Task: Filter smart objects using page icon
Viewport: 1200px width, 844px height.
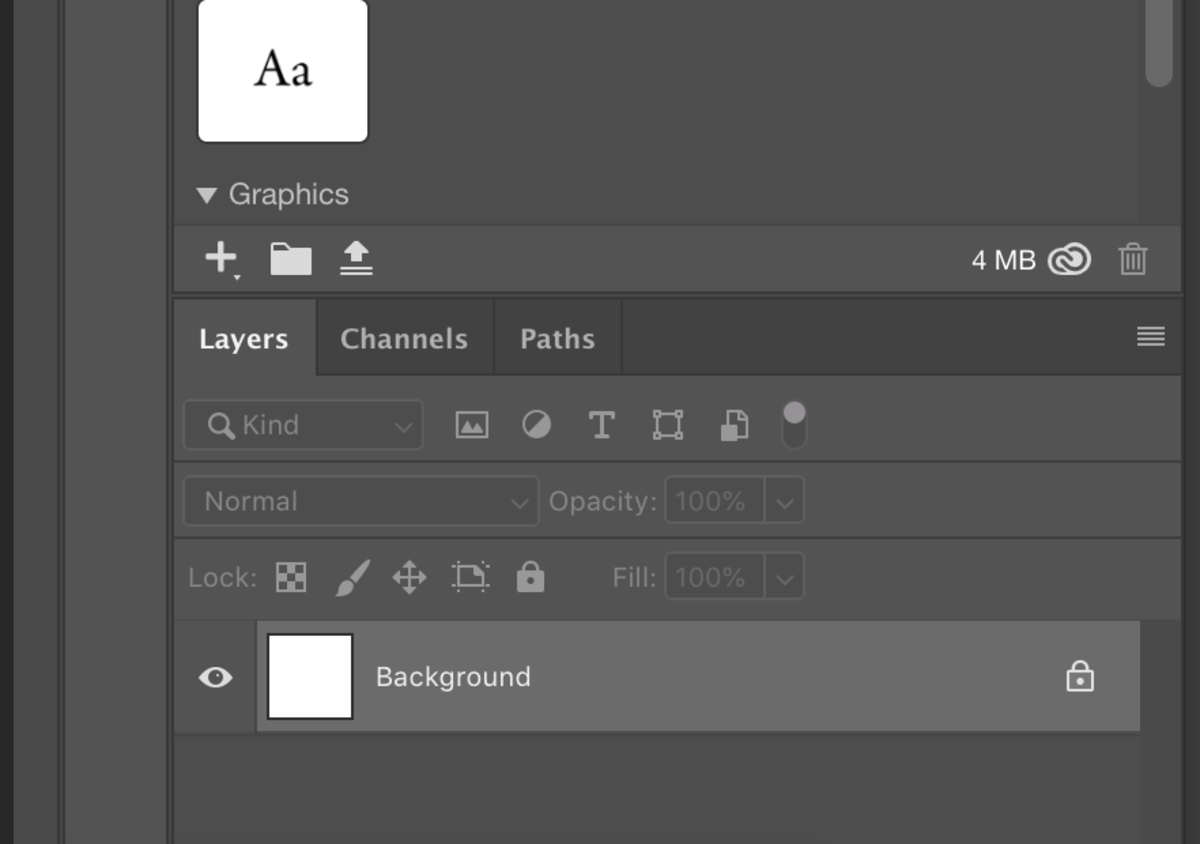Action: [x=733, y=424]
